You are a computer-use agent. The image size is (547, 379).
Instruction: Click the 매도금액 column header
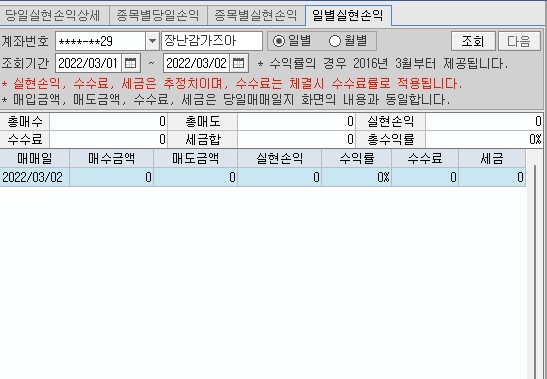[196, 159]
